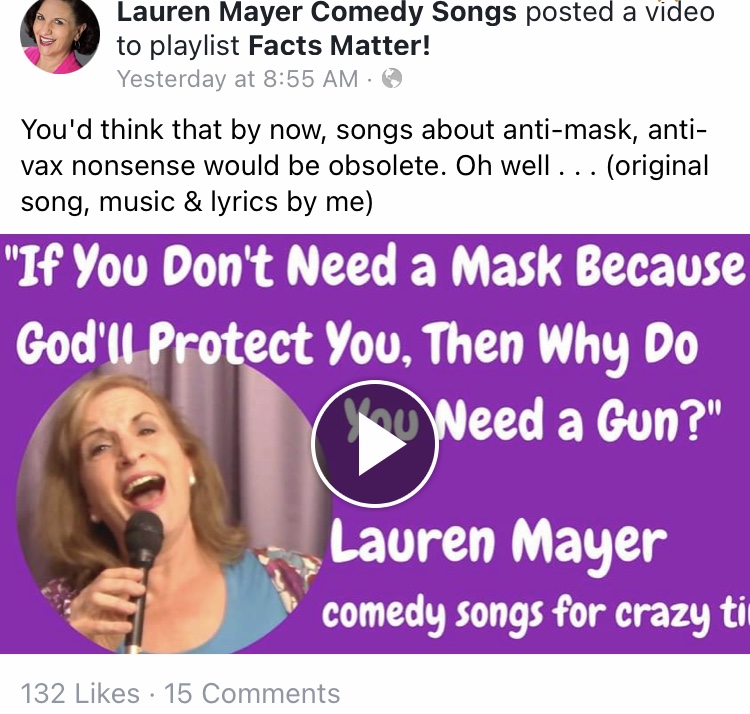Play the Lauren Mayer comedy video
The width and height of the screenshot is (750, 714).
pos(375,443)
